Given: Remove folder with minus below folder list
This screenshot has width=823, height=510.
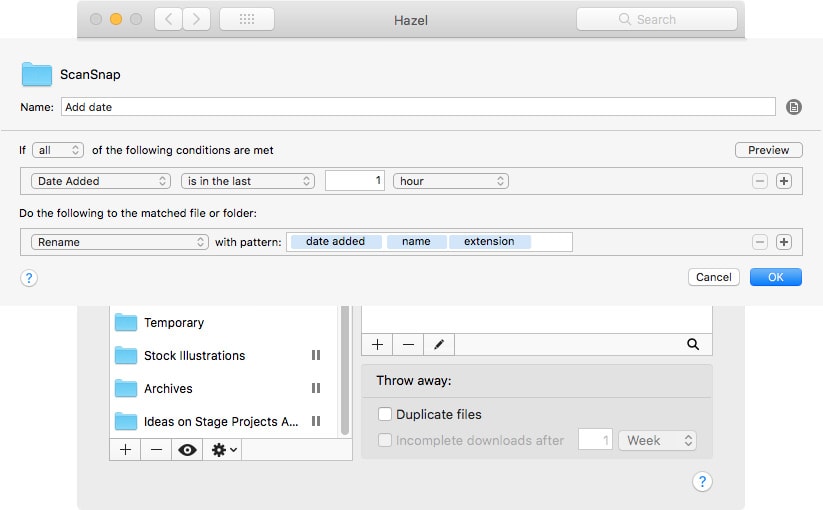Looking at the screenshot, I should click(x=156, y=450).
